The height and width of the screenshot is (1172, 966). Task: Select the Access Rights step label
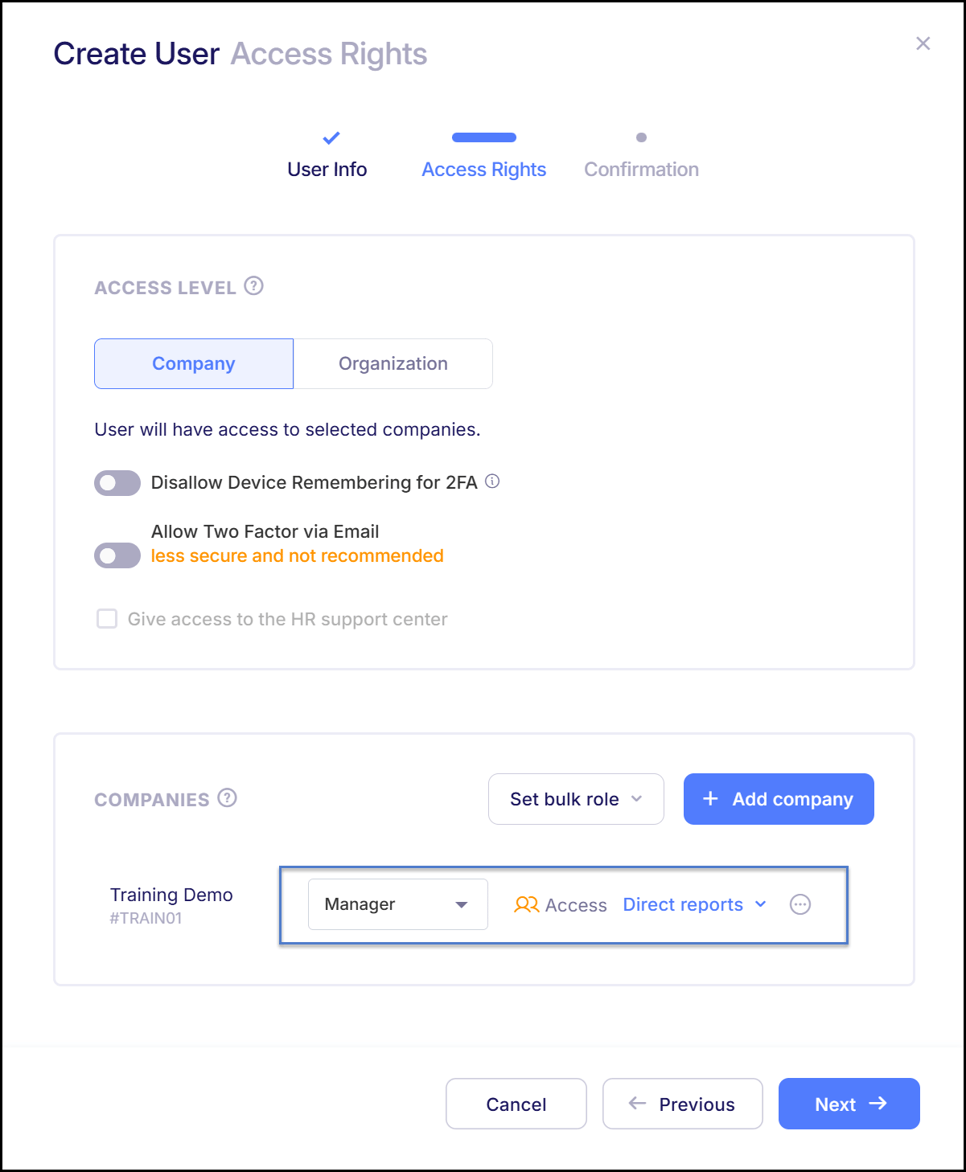483,169
